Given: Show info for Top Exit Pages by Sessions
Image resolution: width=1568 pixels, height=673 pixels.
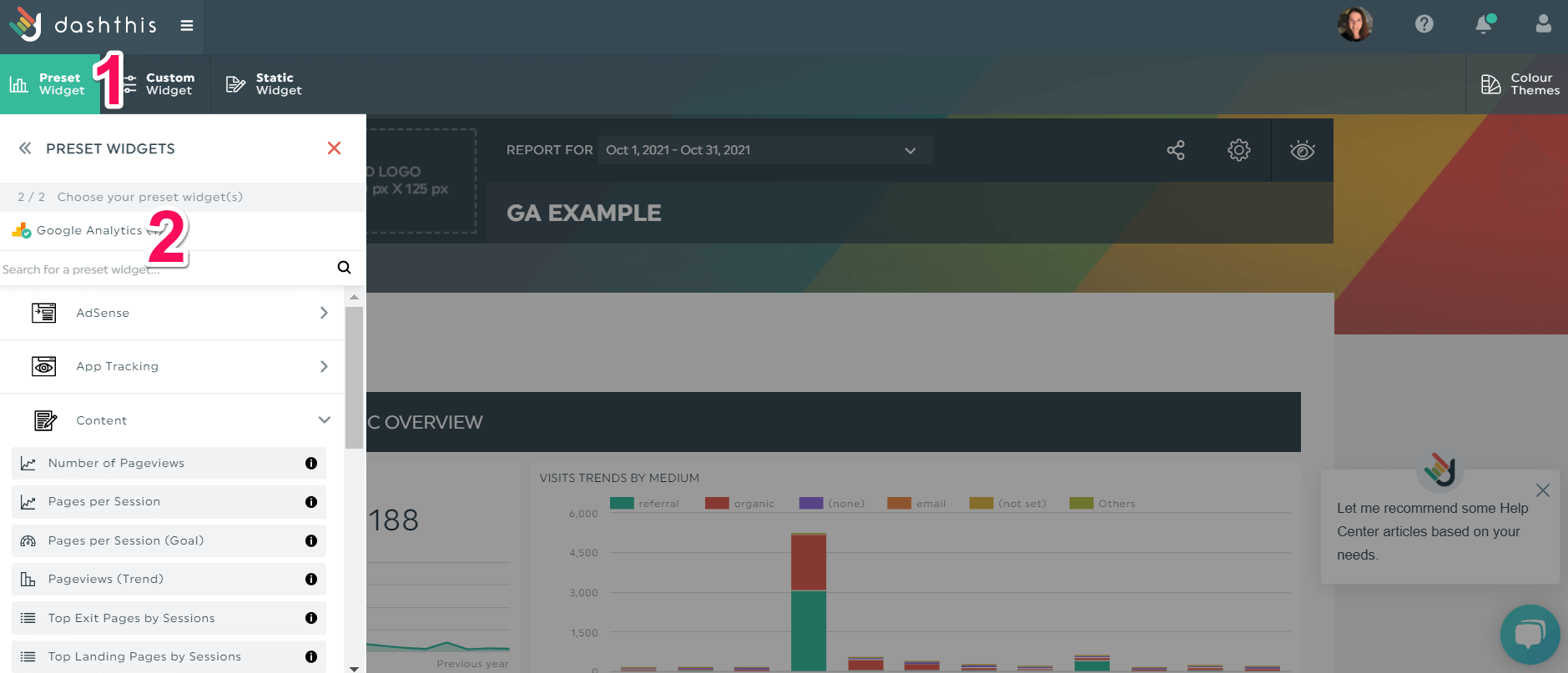Looking at the screenshot, I should point(311,618).
